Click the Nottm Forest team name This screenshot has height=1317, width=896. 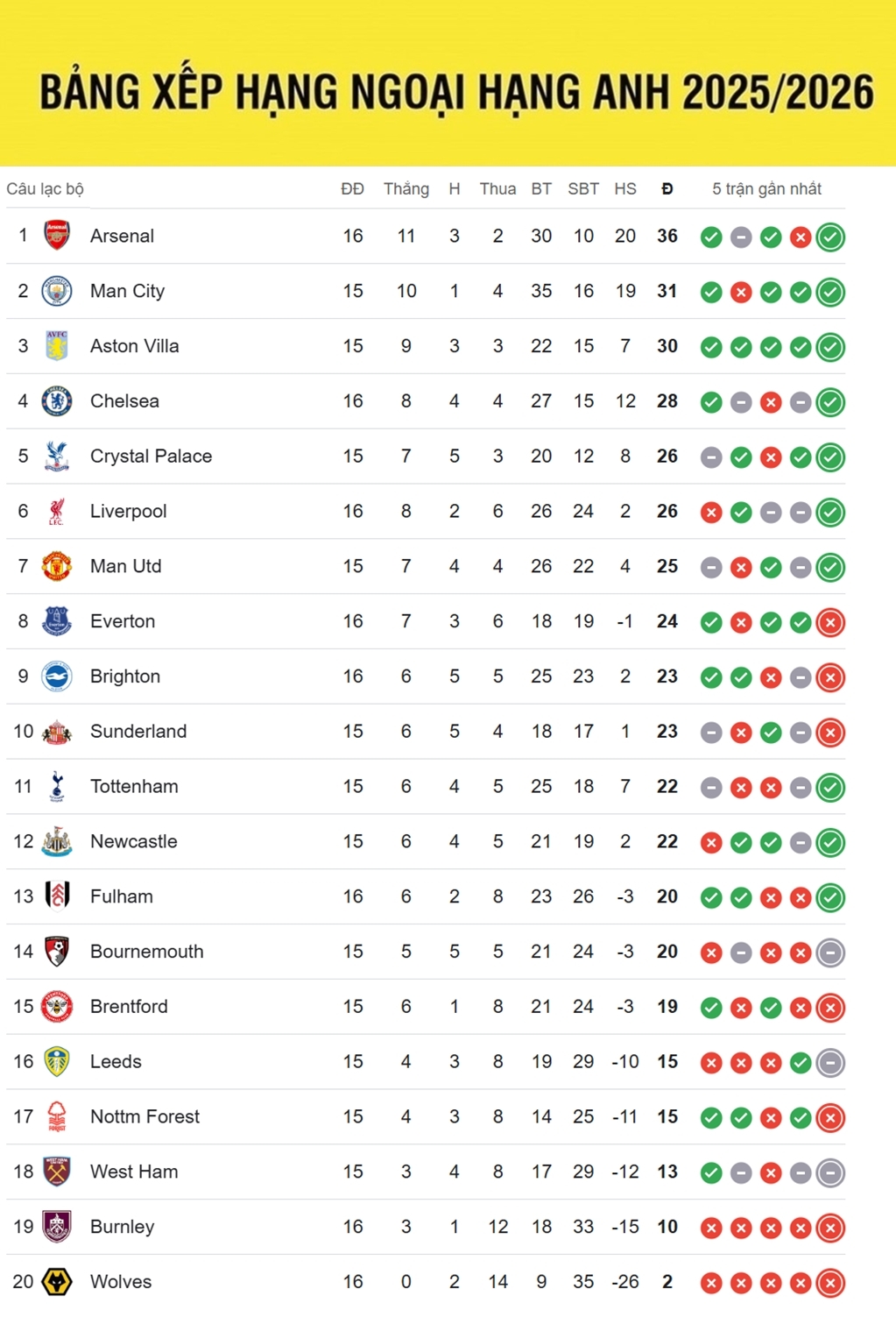click(x=145, y=1117)
